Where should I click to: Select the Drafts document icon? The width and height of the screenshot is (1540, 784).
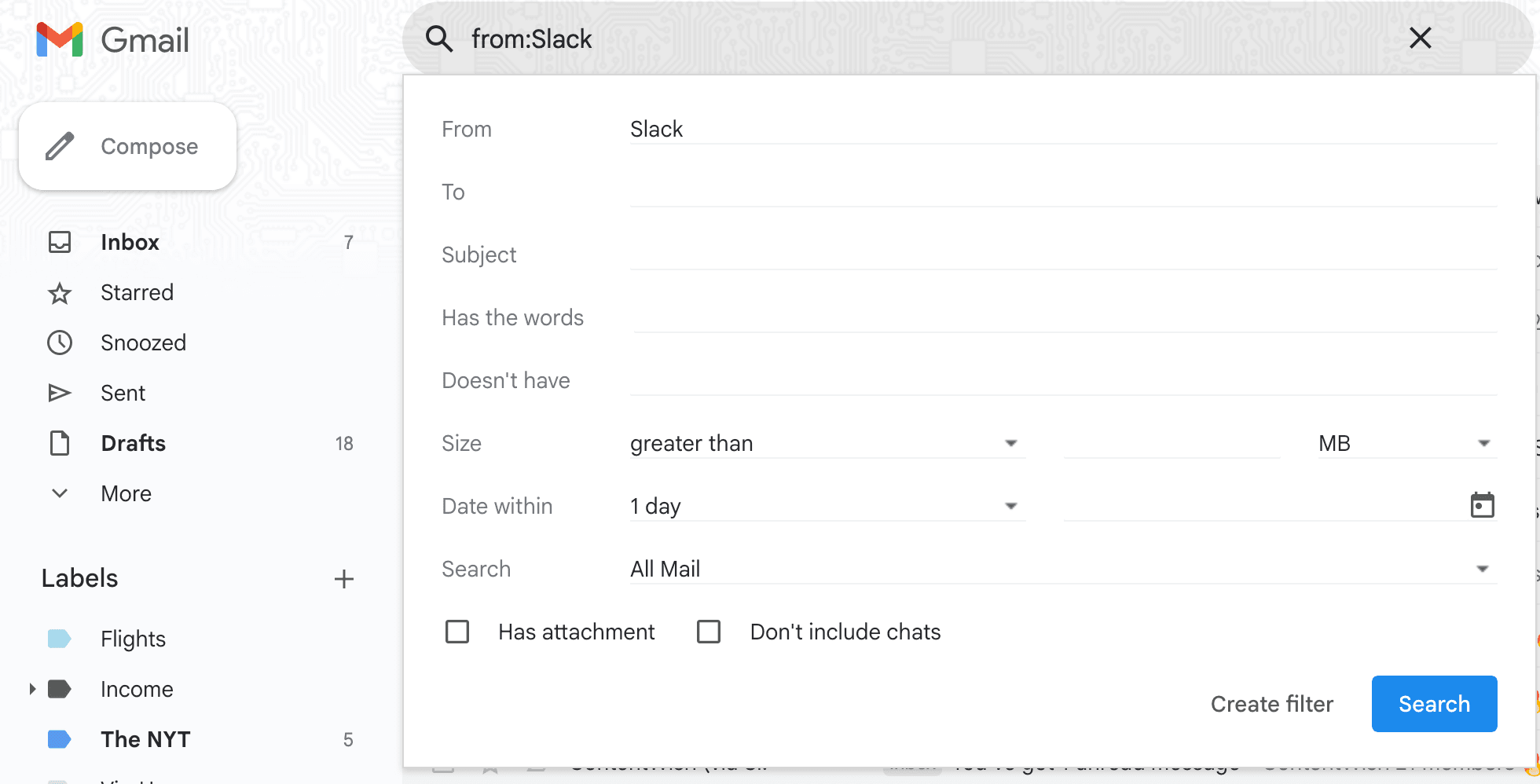coord(60,443)
